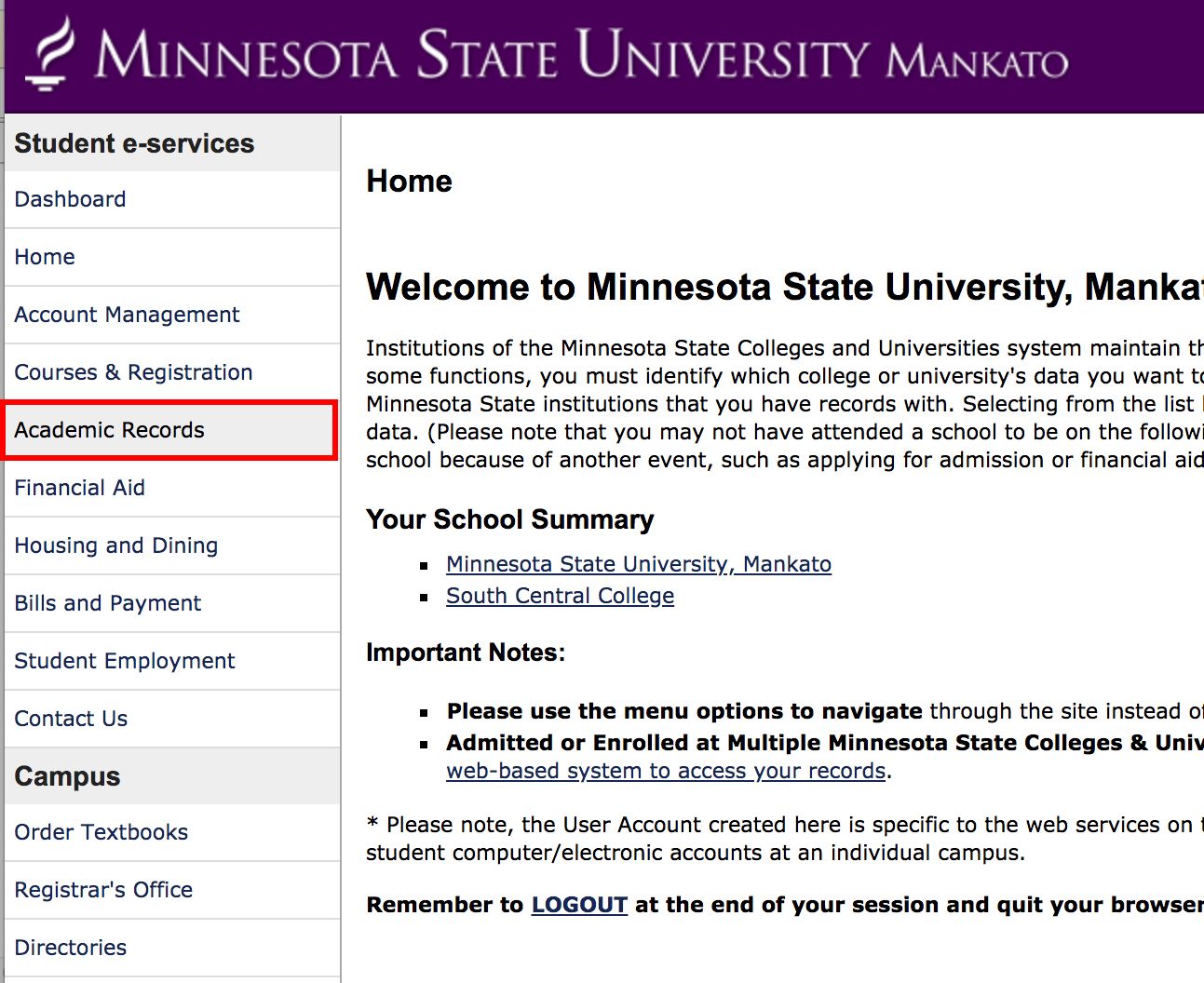The image size is (1204, 983).
Task: Click the Your School Summary heading
Action: click(x=509, y=519)
